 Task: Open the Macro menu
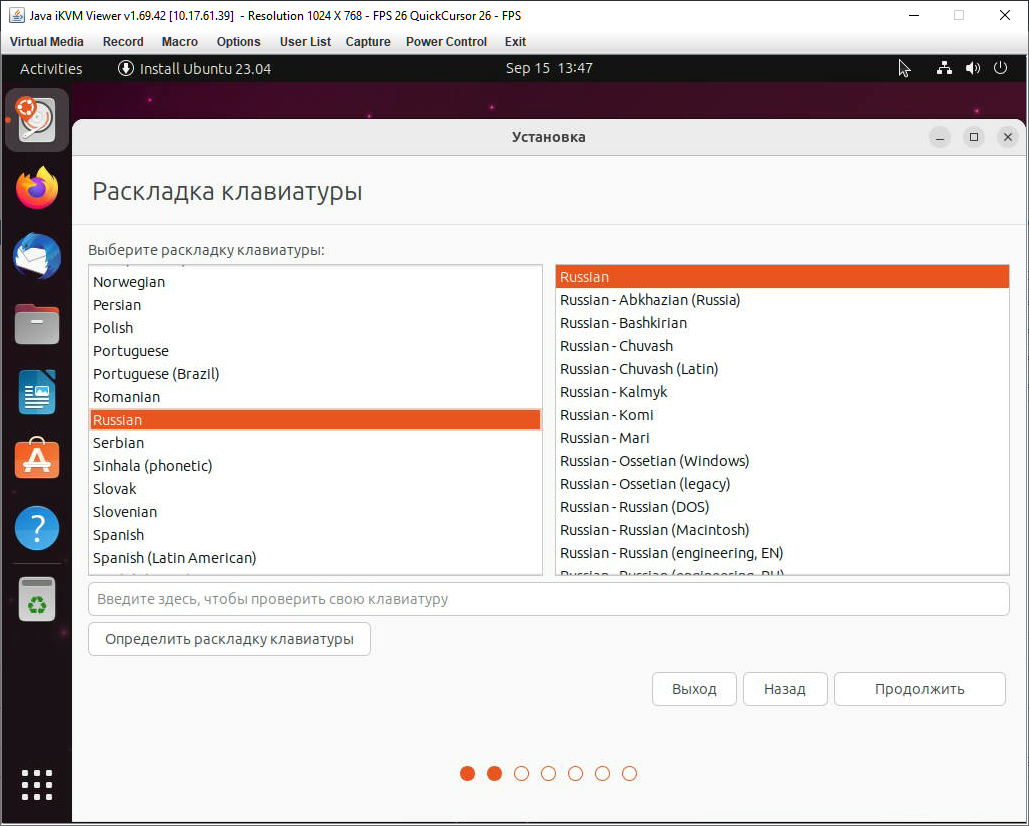click(x=179, y=41)
